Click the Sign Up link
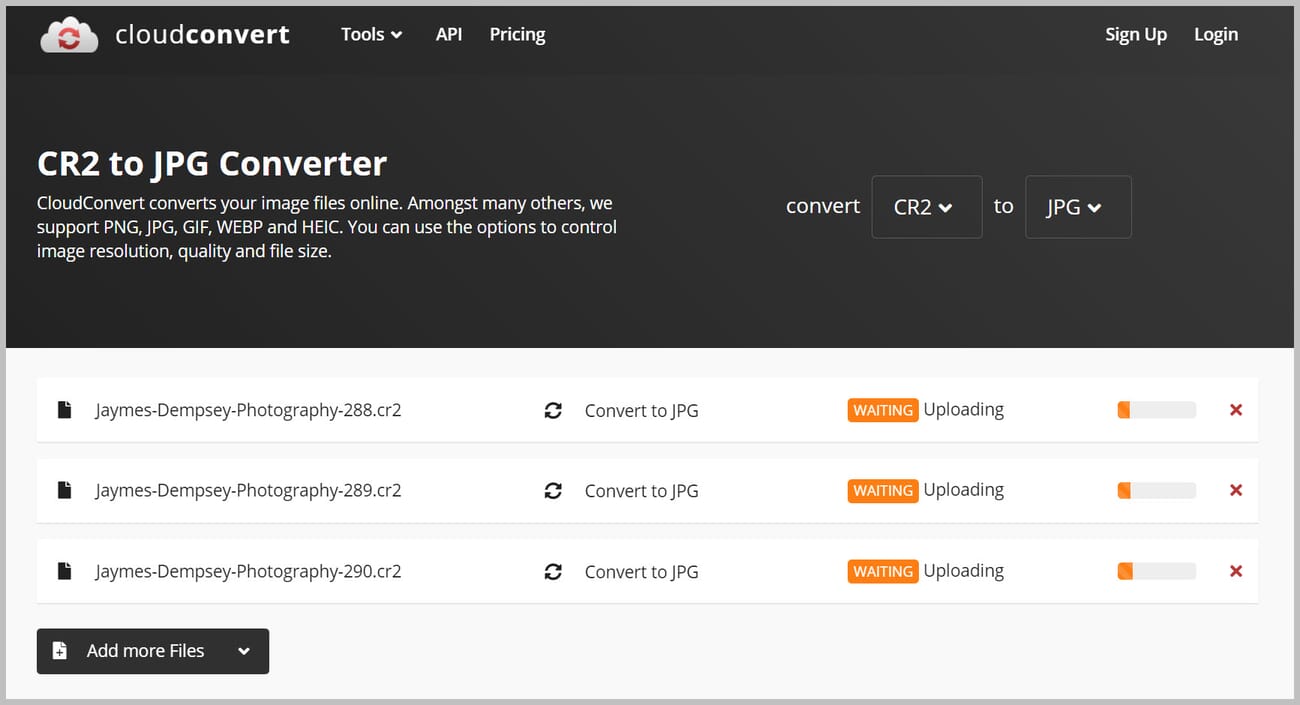 coord(1136,33)
